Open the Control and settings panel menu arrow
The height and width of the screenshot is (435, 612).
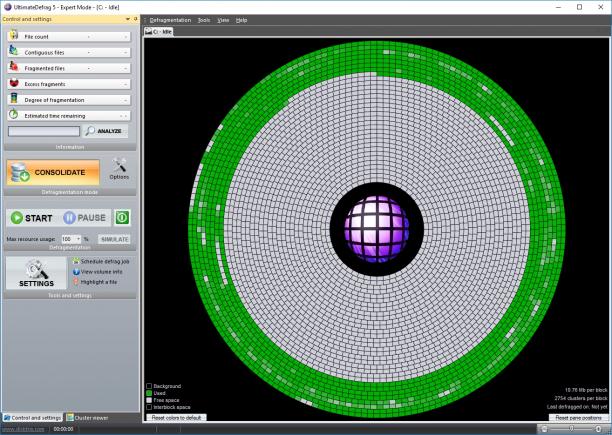(128, 19)
